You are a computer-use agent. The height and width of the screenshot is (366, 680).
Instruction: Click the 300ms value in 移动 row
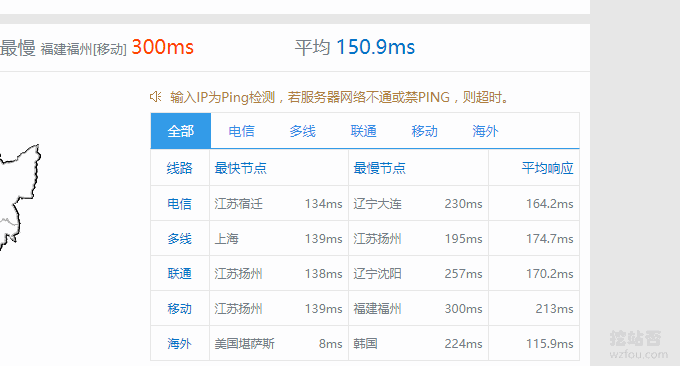pos(463,309)
